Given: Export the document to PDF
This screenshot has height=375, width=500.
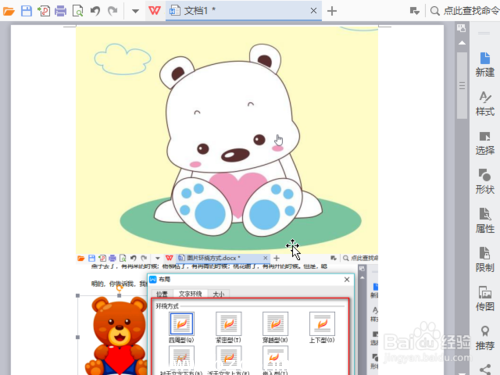Looking at the screenshot, I should (x=44, y=11).
